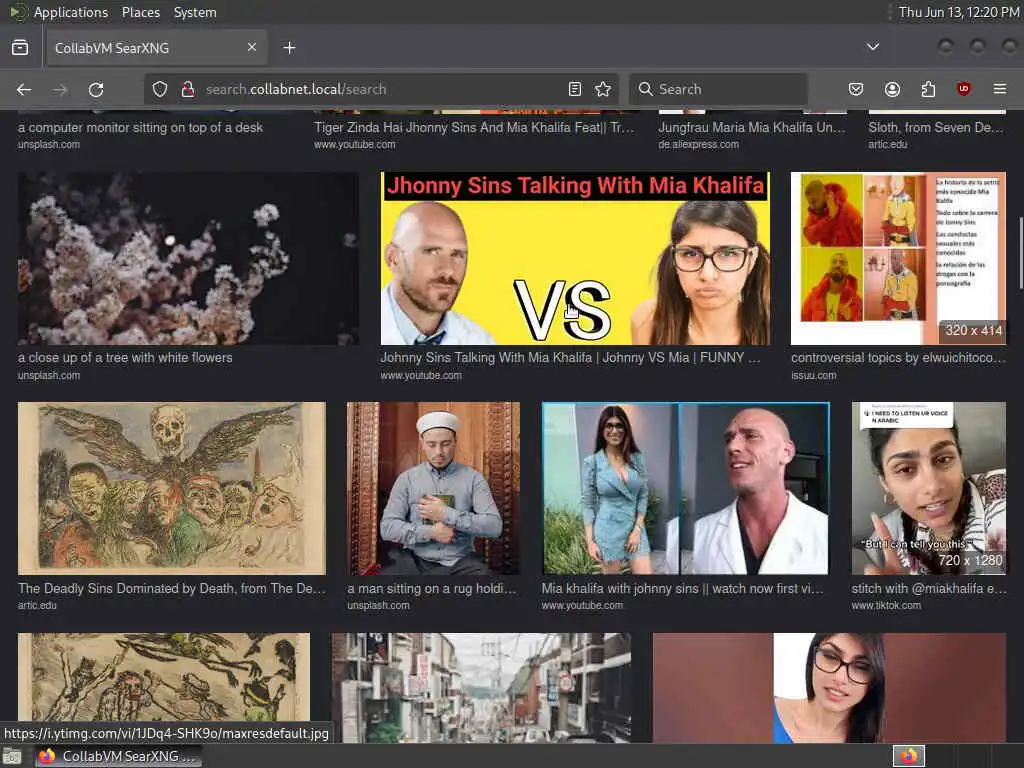1024x768 pixels.
Task: Bookmark this page with the star icon
Action: (x=603, y=89)
